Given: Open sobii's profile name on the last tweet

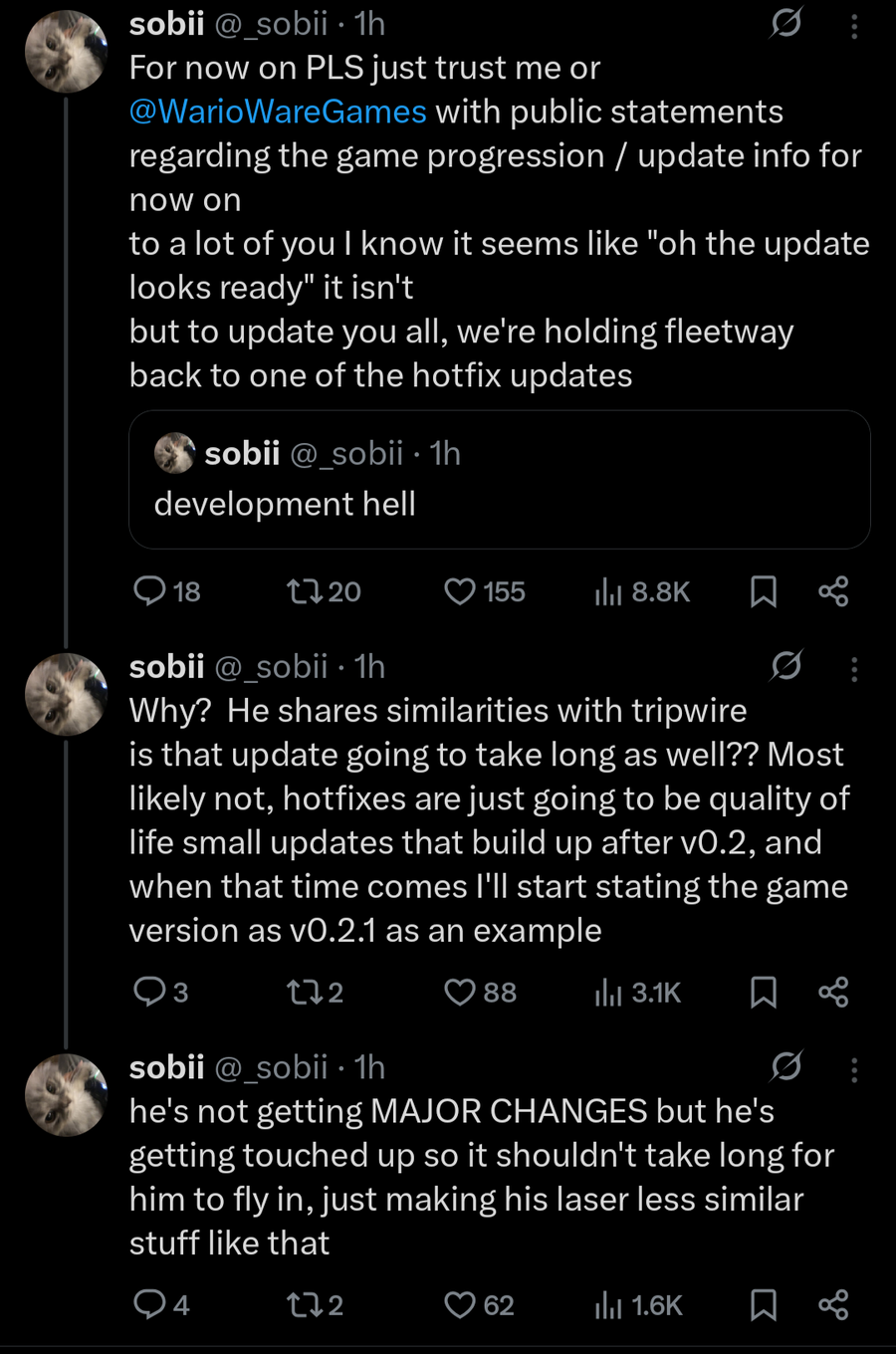Looking at the screenshot, I should 167,1067.
